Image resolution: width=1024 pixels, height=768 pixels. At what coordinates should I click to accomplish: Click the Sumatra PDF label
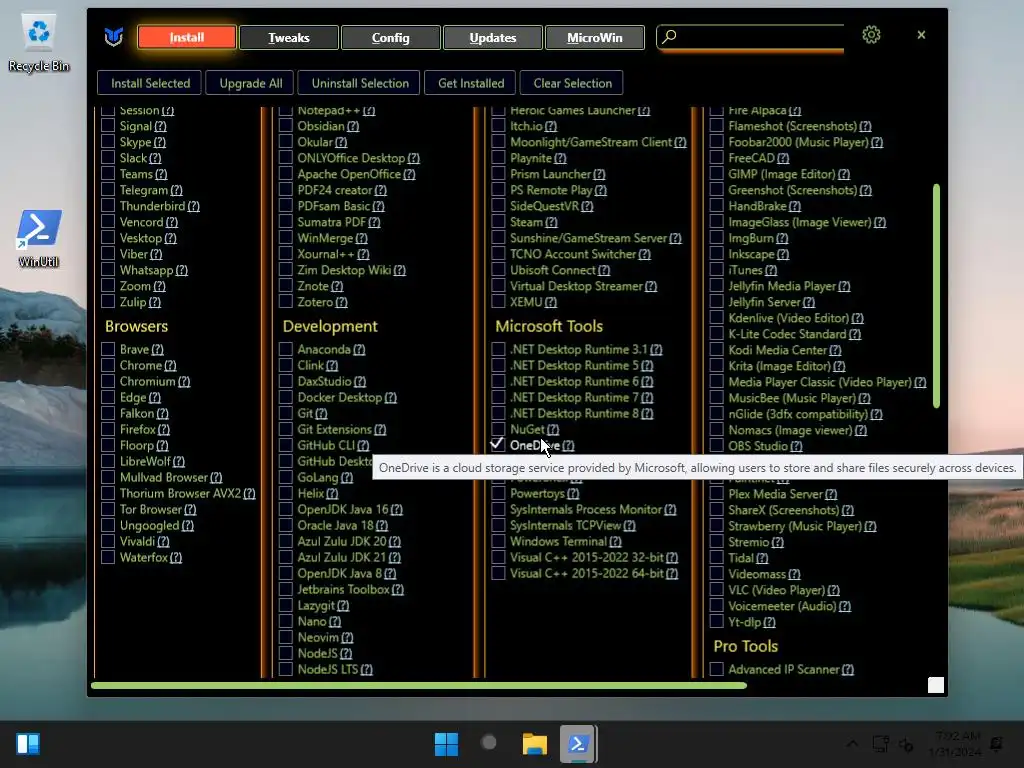pyautogui.click(x=331, y=222)
